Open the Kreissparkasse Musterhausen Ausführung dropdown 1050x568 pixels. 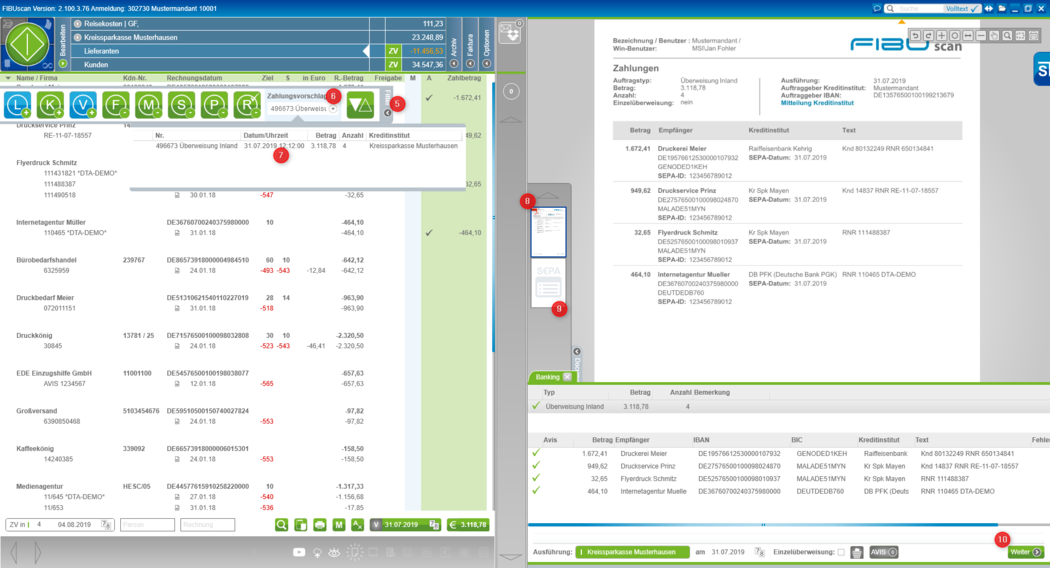(632, 552)
